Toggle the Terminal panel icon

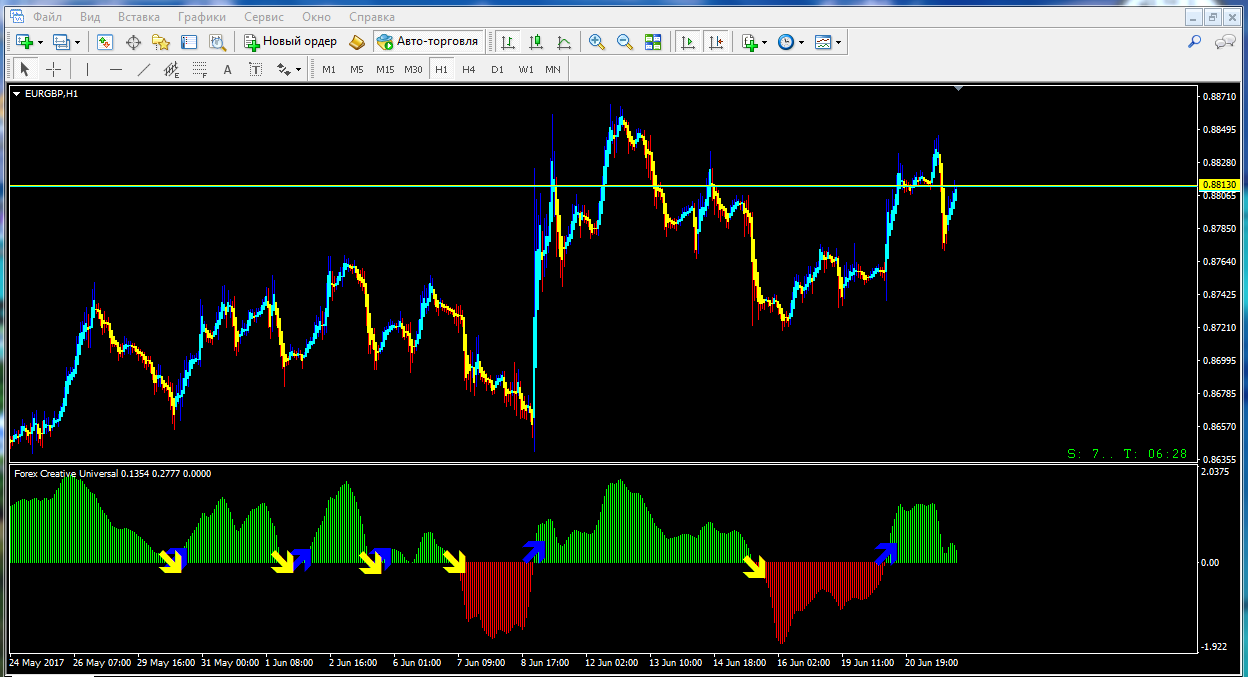pos(188,42)
